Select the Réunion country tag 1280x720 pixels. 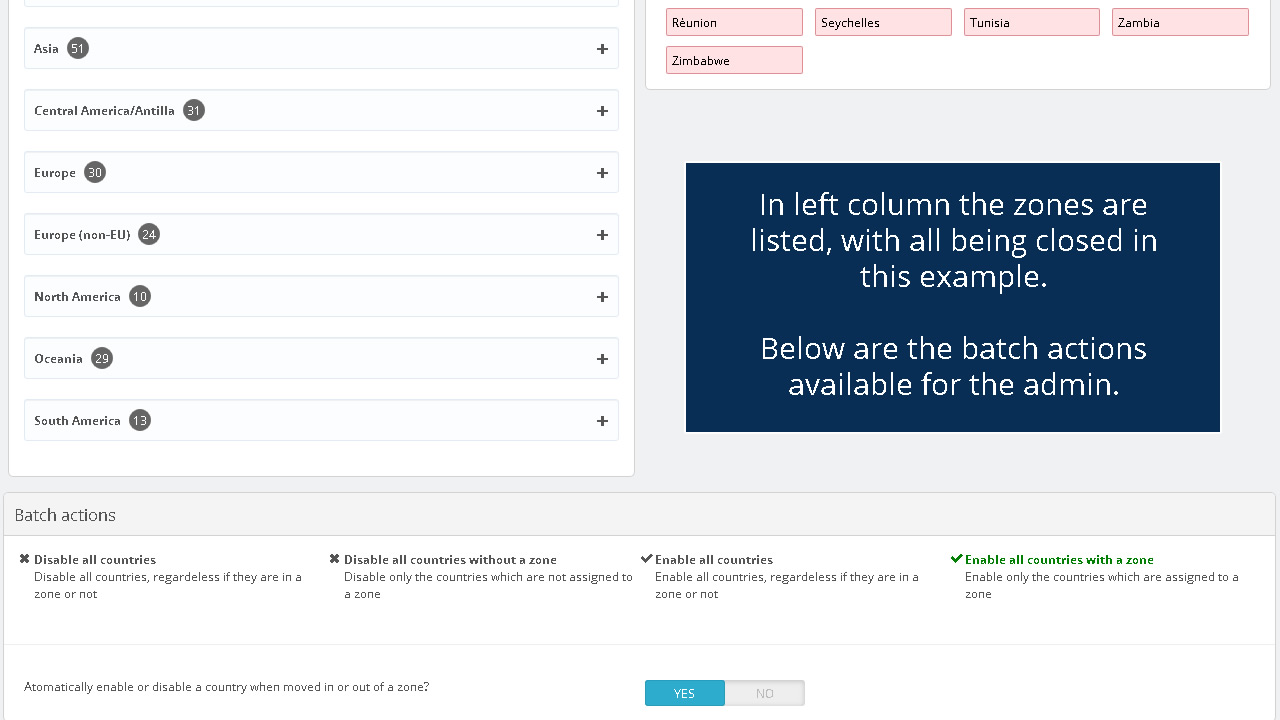[x=734, y=22]
